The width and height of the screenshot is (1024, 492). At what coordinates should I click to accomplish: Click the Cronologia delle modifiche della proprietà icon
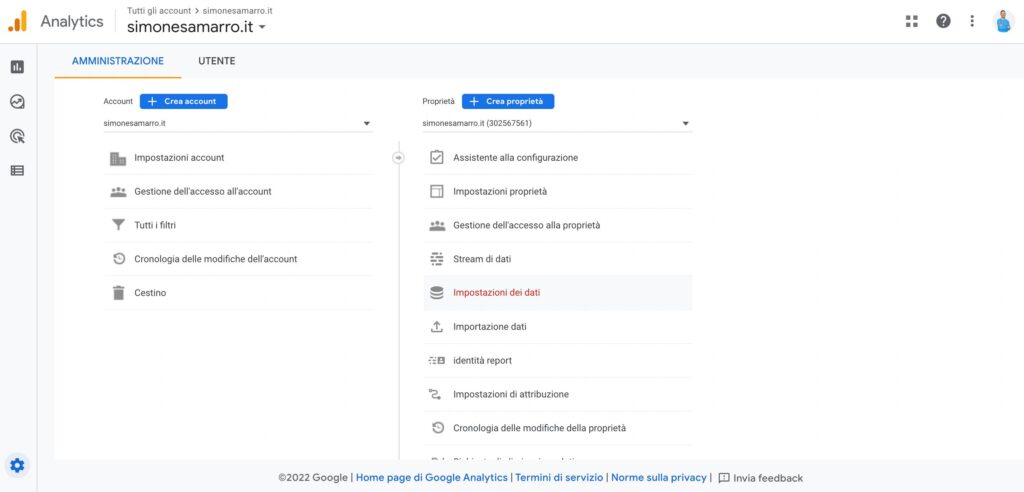[x=437, y=428]
